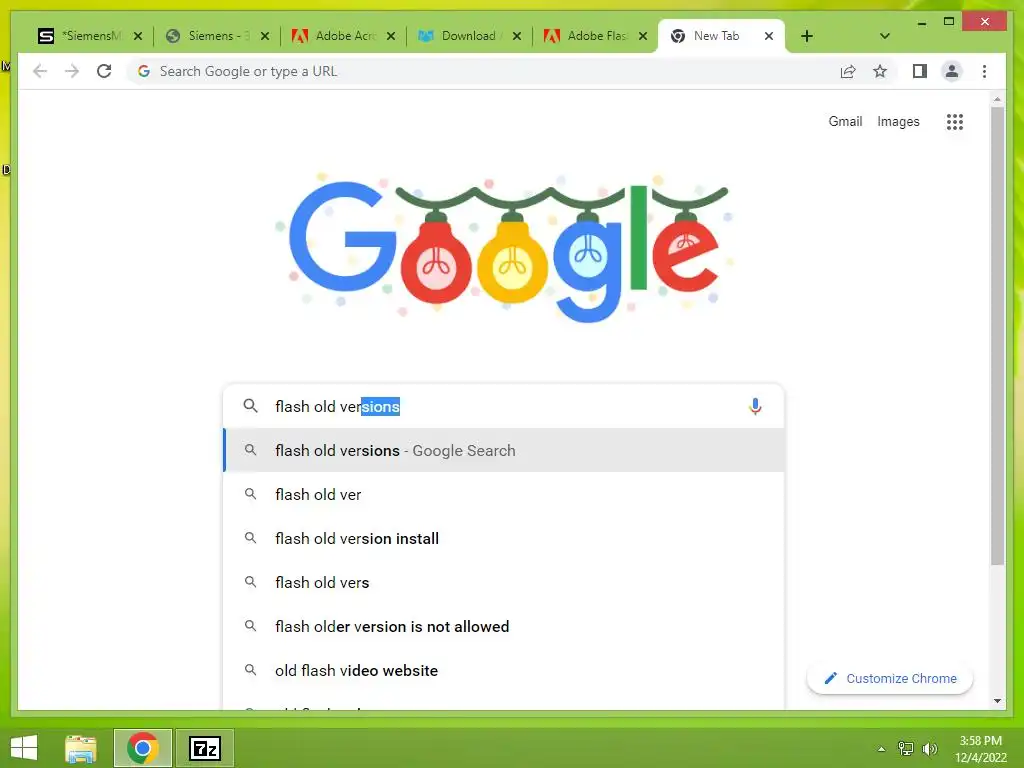Screen dimensions: 1024x768
Task: Close the Adobe Acro tab
Action: (391, 36)
